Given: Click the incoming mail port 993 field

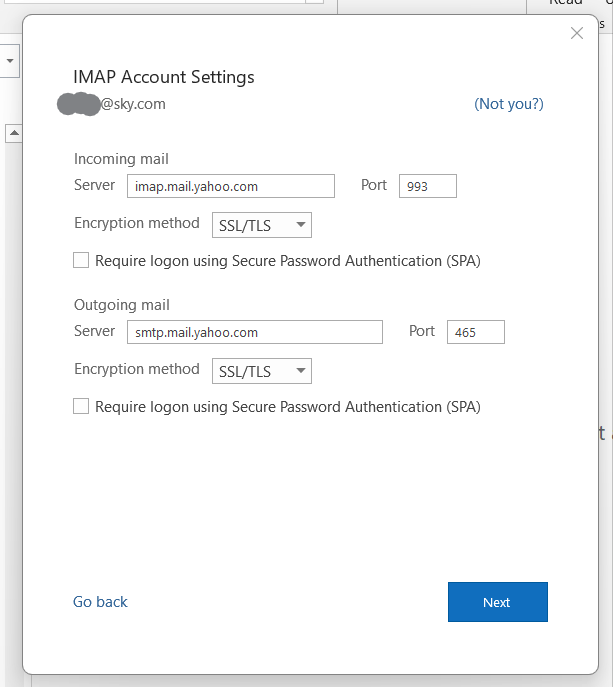Looking at the screenshot, I should pos(428,186).
